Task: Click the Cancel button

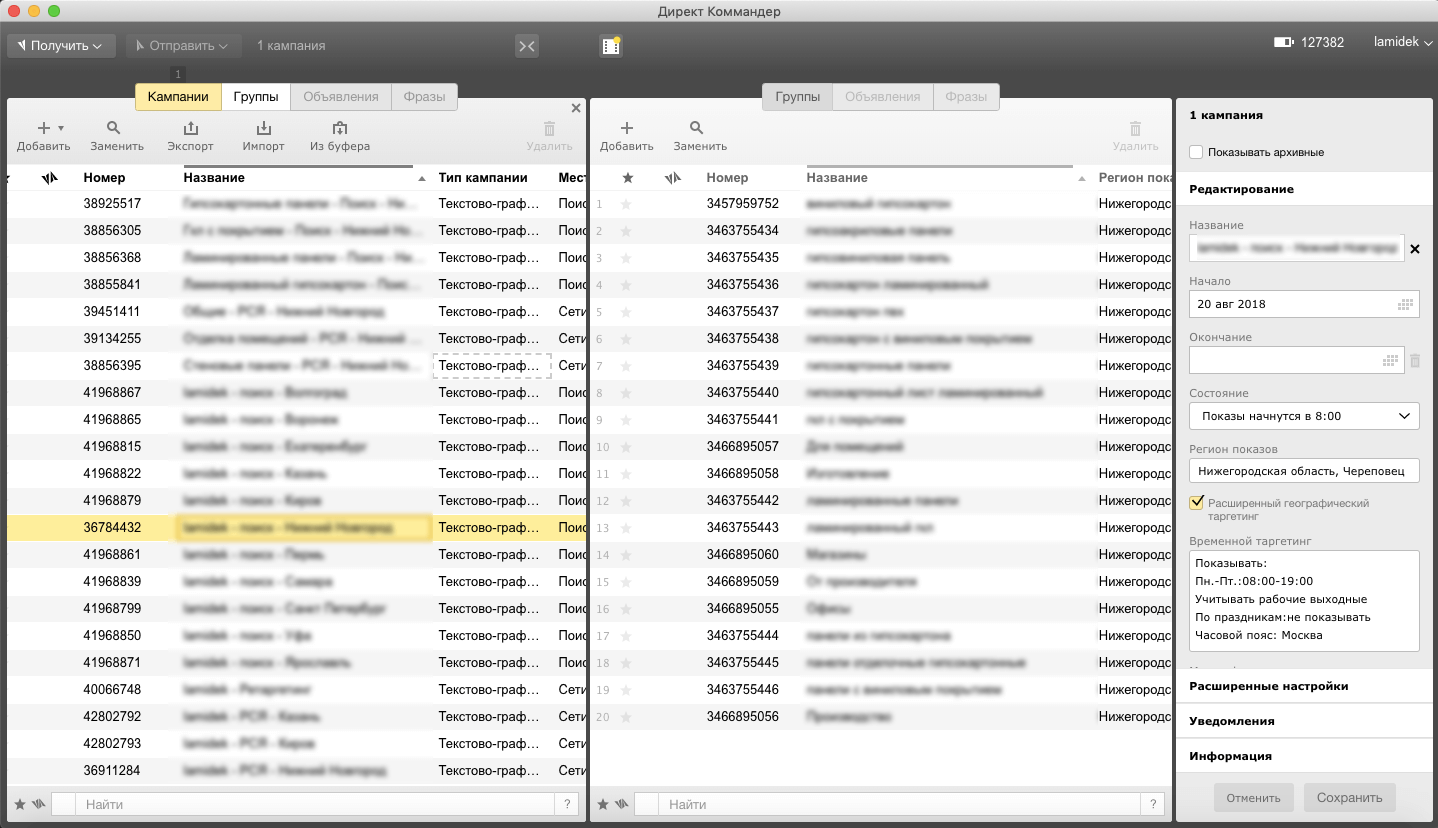Action: tap(1253, 798)
